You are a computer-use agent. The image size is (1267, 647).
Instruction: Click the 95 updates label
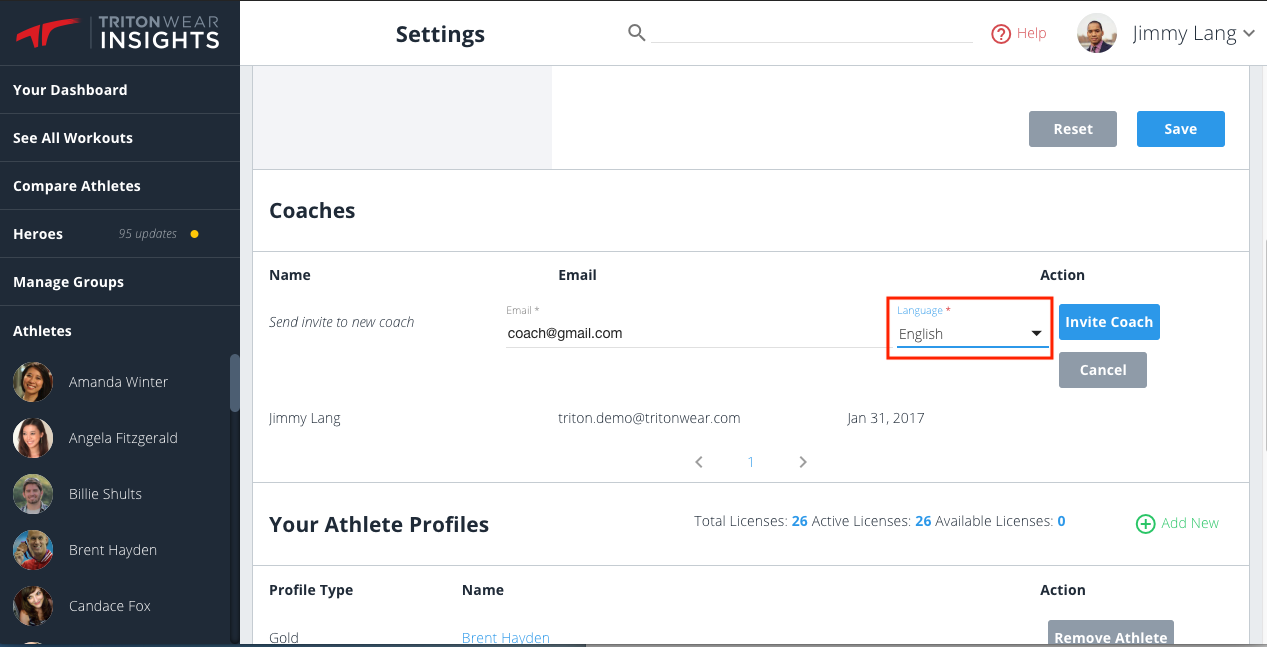[x=148, y=234]
